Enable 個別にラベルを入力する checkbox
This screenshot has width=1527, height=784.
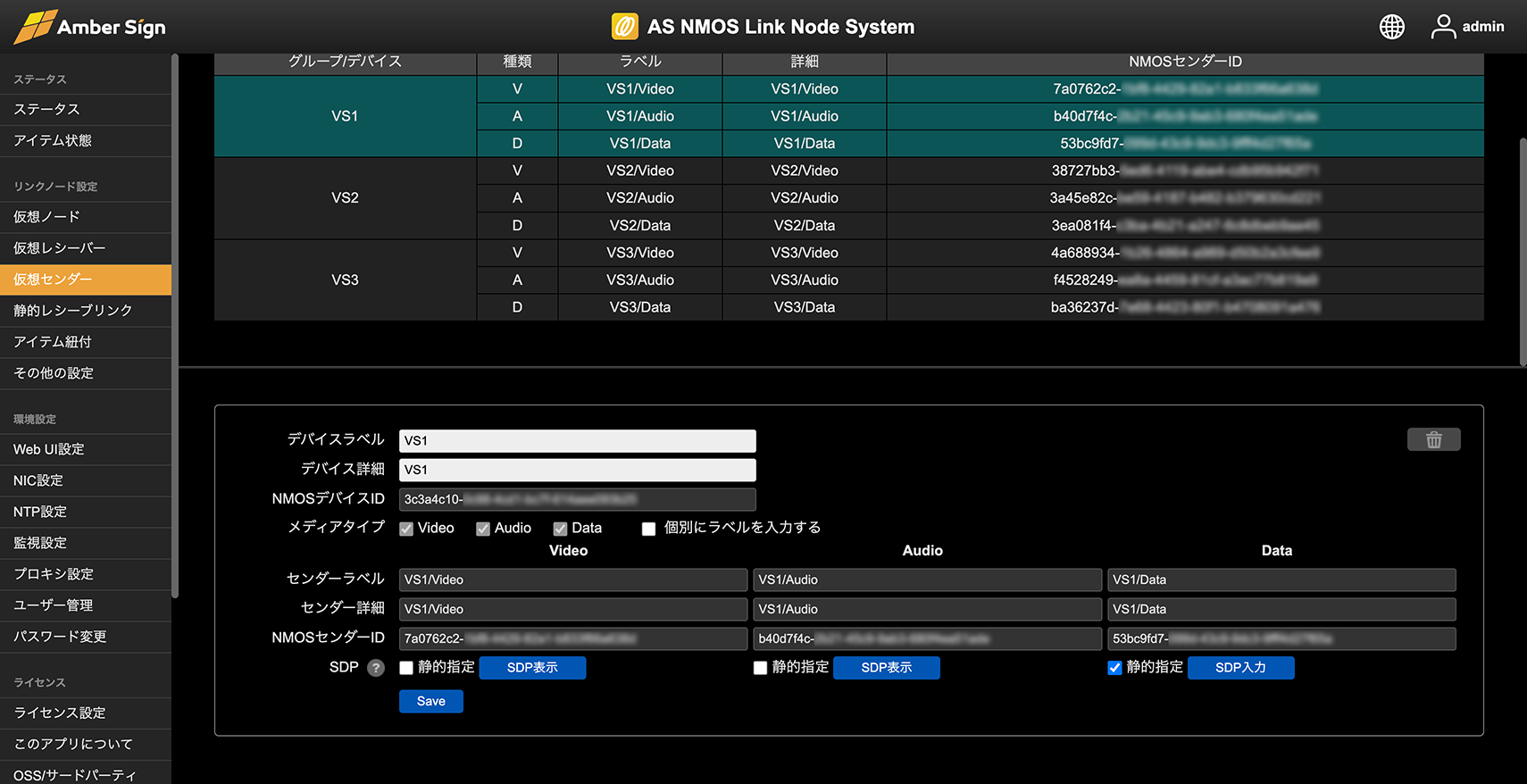coord(649,529)
